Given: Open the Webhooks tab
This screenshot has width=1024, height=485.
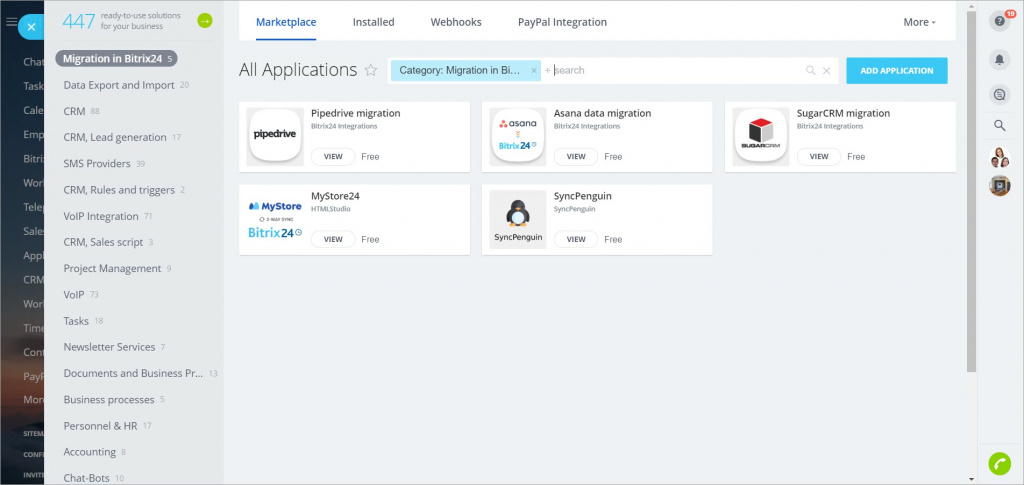Looking at the screenshot, I should click(x=456, y=22).
